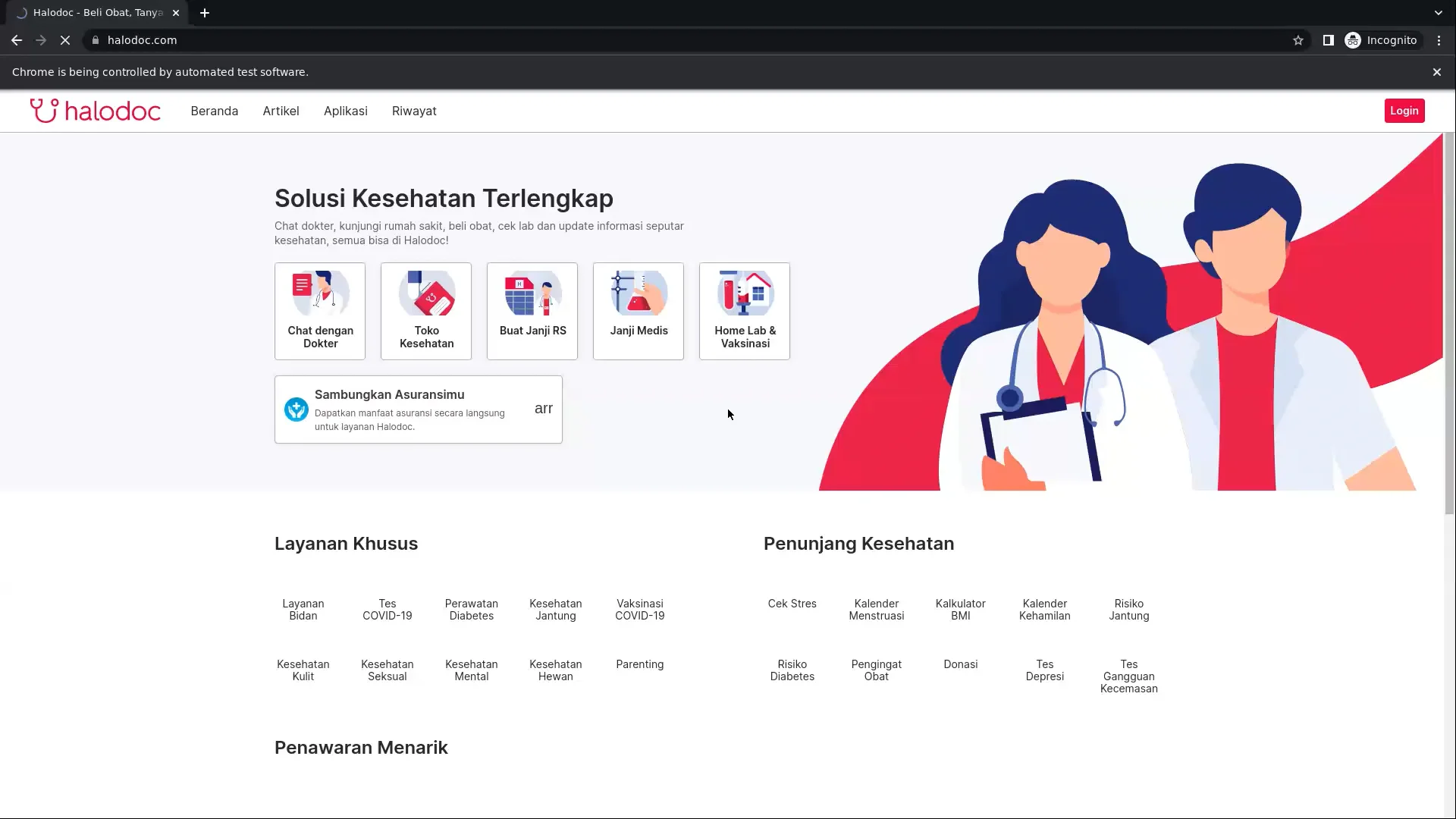The width and height of the screenshot is (1456, 819).
Task: Open Chrome three-dot menu
Action: point(1439,40)
